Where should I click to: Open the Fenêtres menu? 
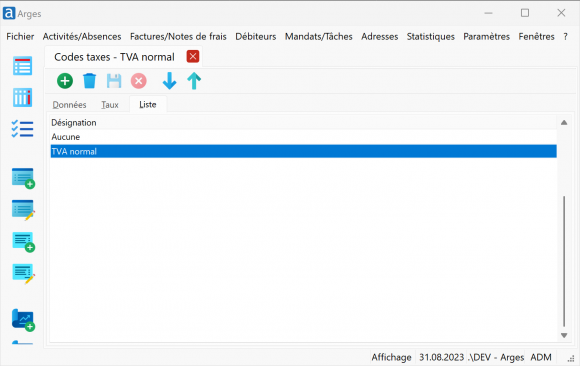pos(536,36)
